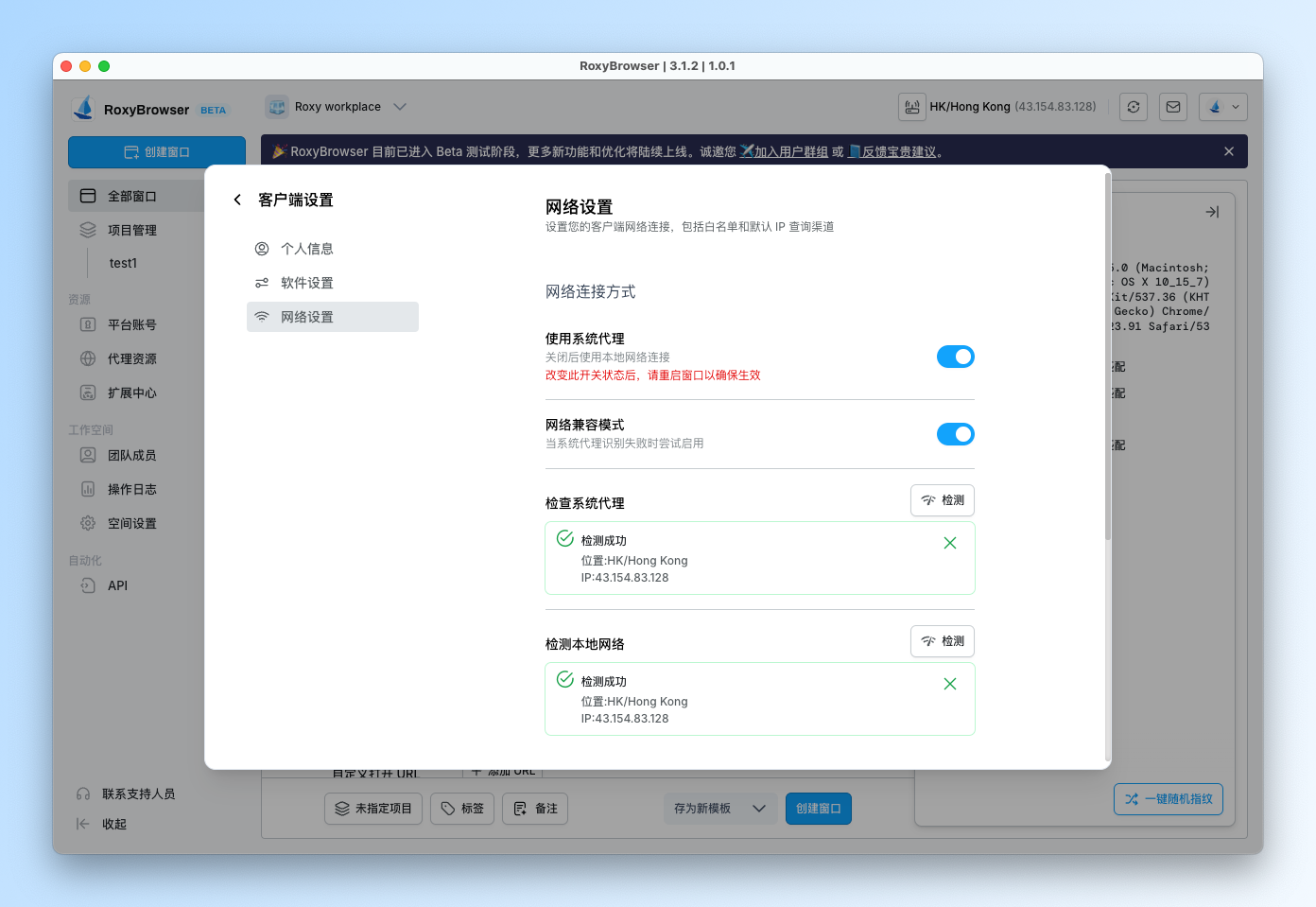Click the red restart warning text

coord(653,375)
